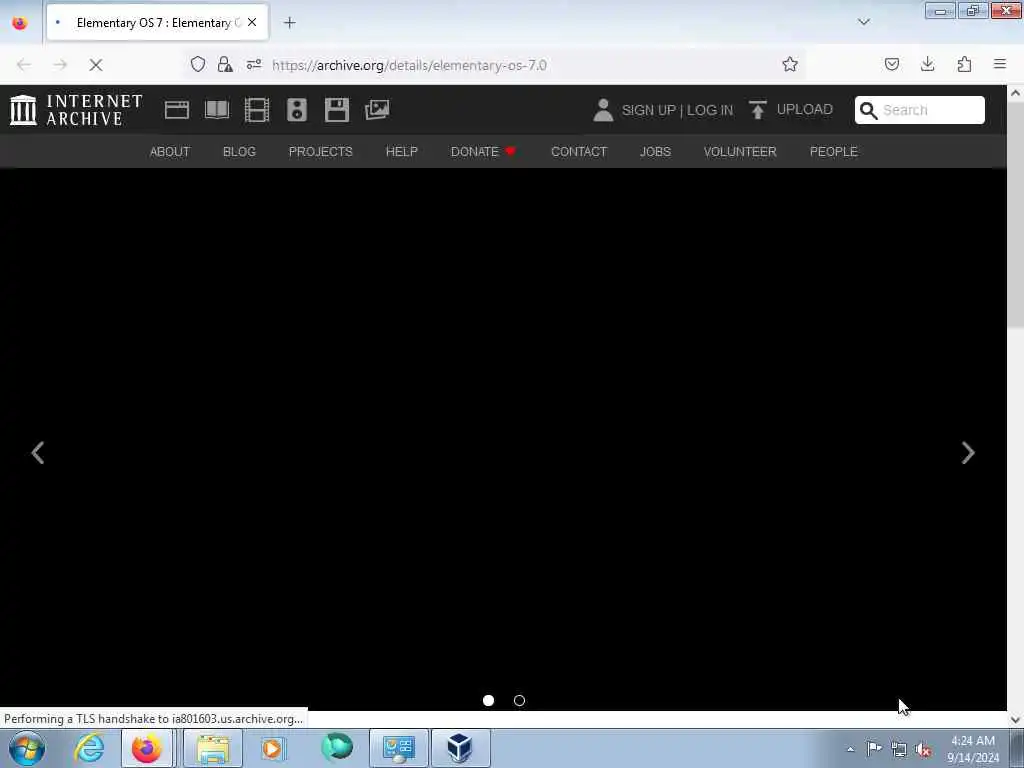Click the LOG IN link
The height and width of the screenshot is (768, 1024).
click(x=710, y=110)
